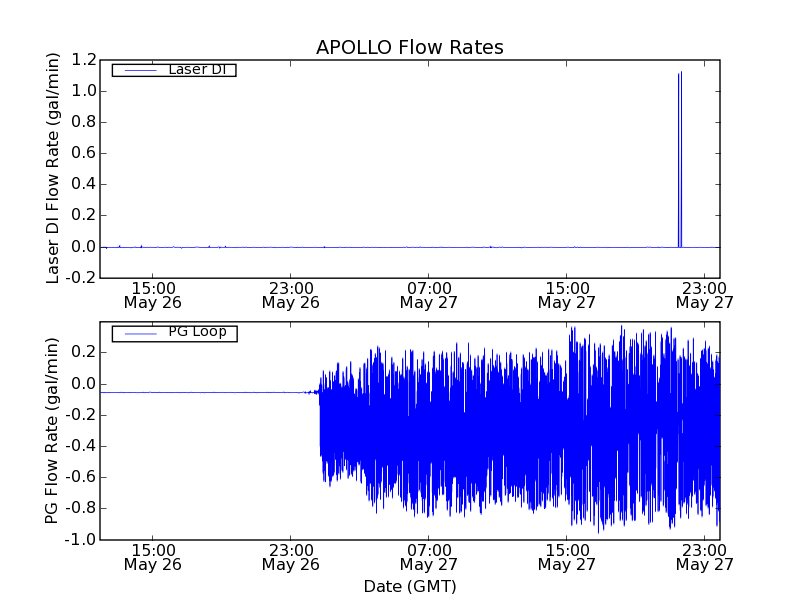The image size is (800, 600).
Task: Click the PG Flow Rate y-axis label
Action: tap(55, 431)
